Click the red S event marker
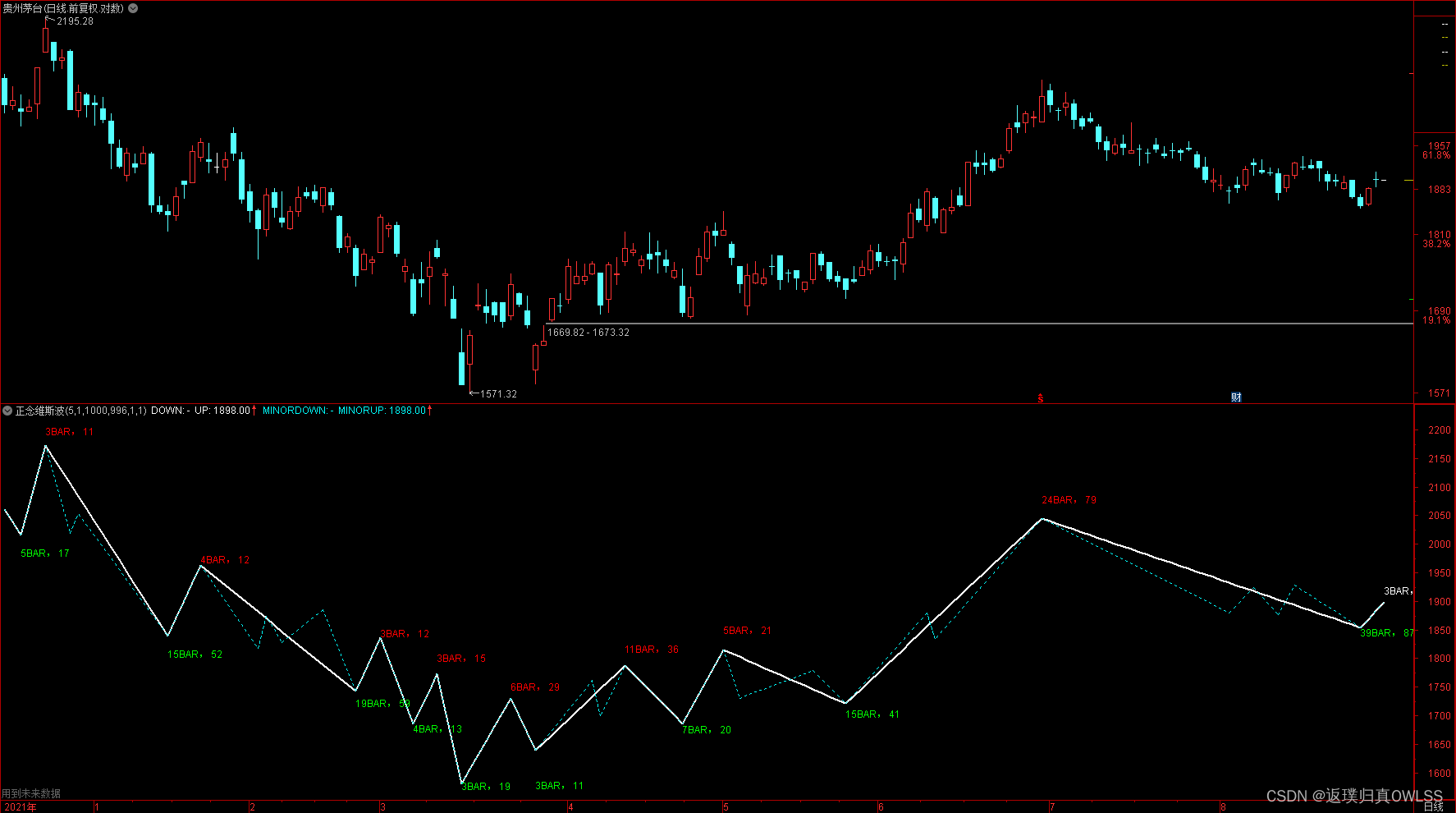The width and height of the screenshot is (1456, 813). [1041, 398]
